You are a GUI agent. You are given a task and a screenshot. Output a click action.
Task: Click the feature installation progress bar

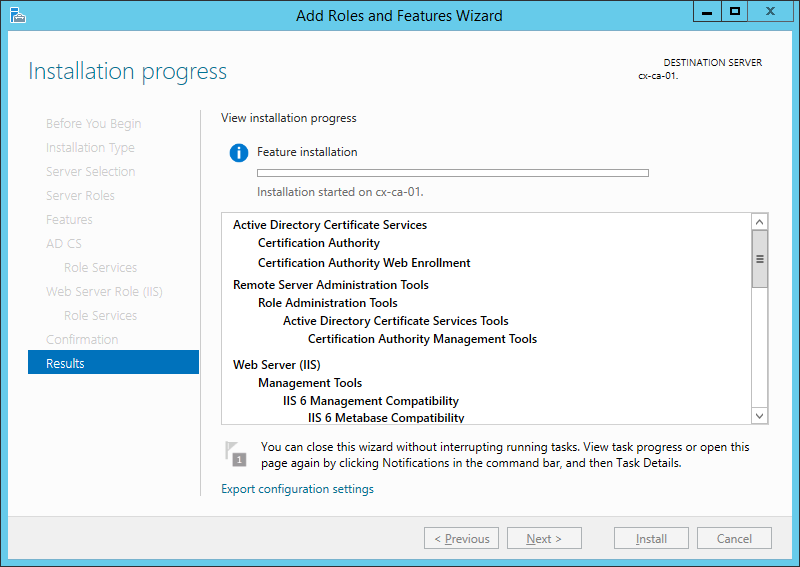tap(452, 173)
